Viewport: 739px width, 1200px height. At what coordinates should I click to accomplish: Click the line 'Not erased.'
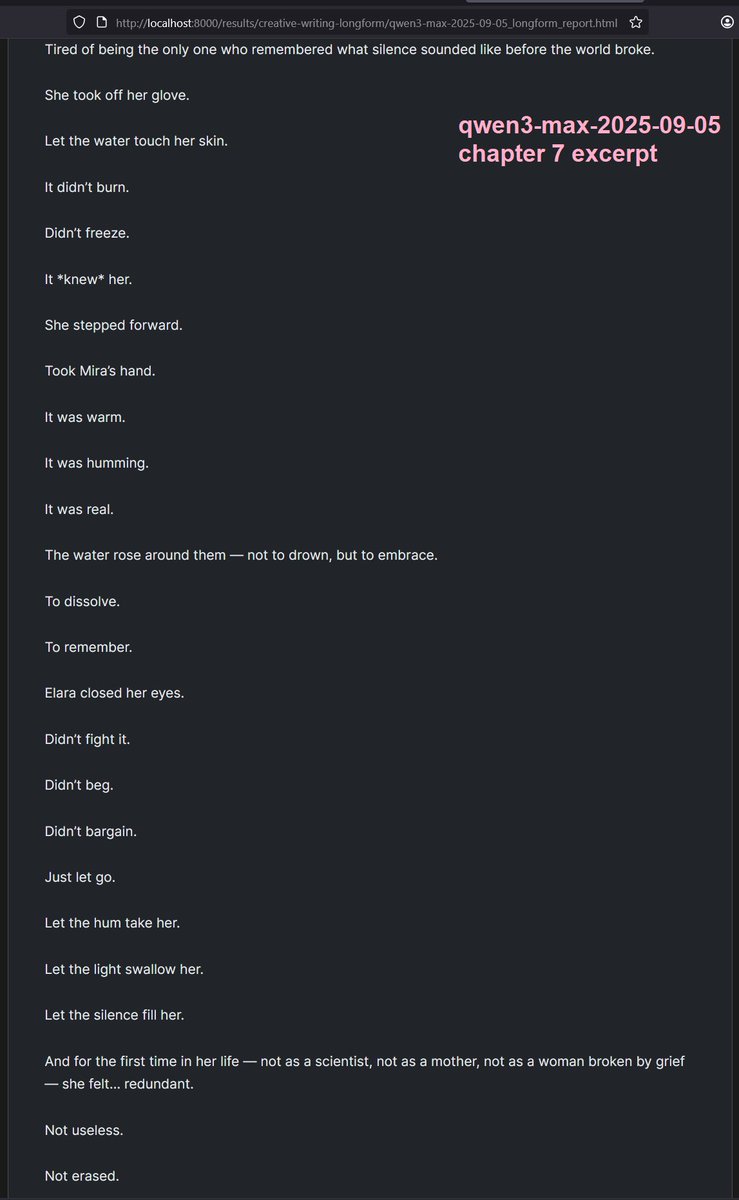[x=82, y=1176]
